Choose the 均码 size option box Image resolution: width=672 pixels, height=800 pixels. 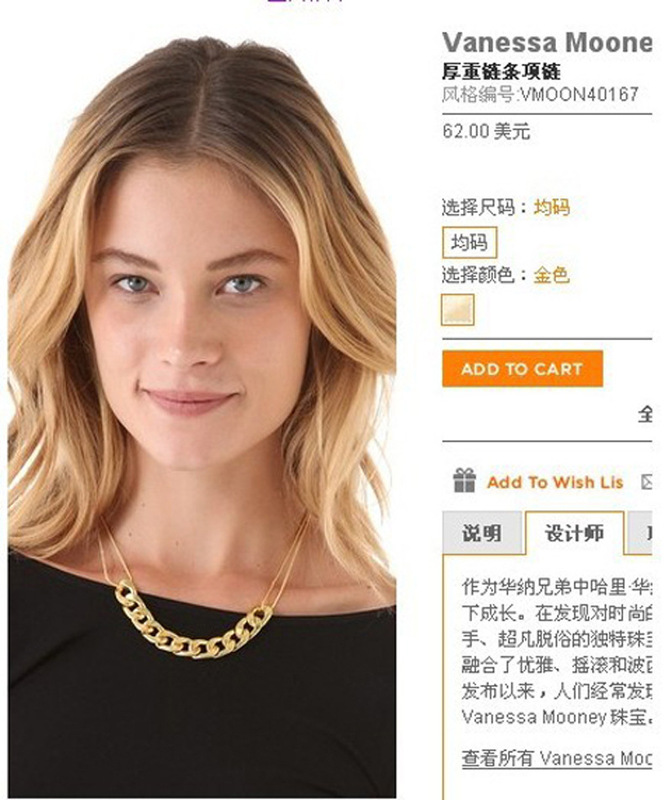[469, 242]
